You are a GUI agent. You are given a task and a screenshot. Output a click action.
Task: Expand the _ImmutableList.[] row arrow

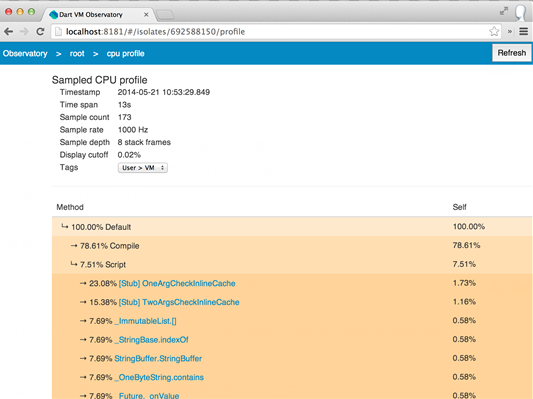click(x=83, y=320)
